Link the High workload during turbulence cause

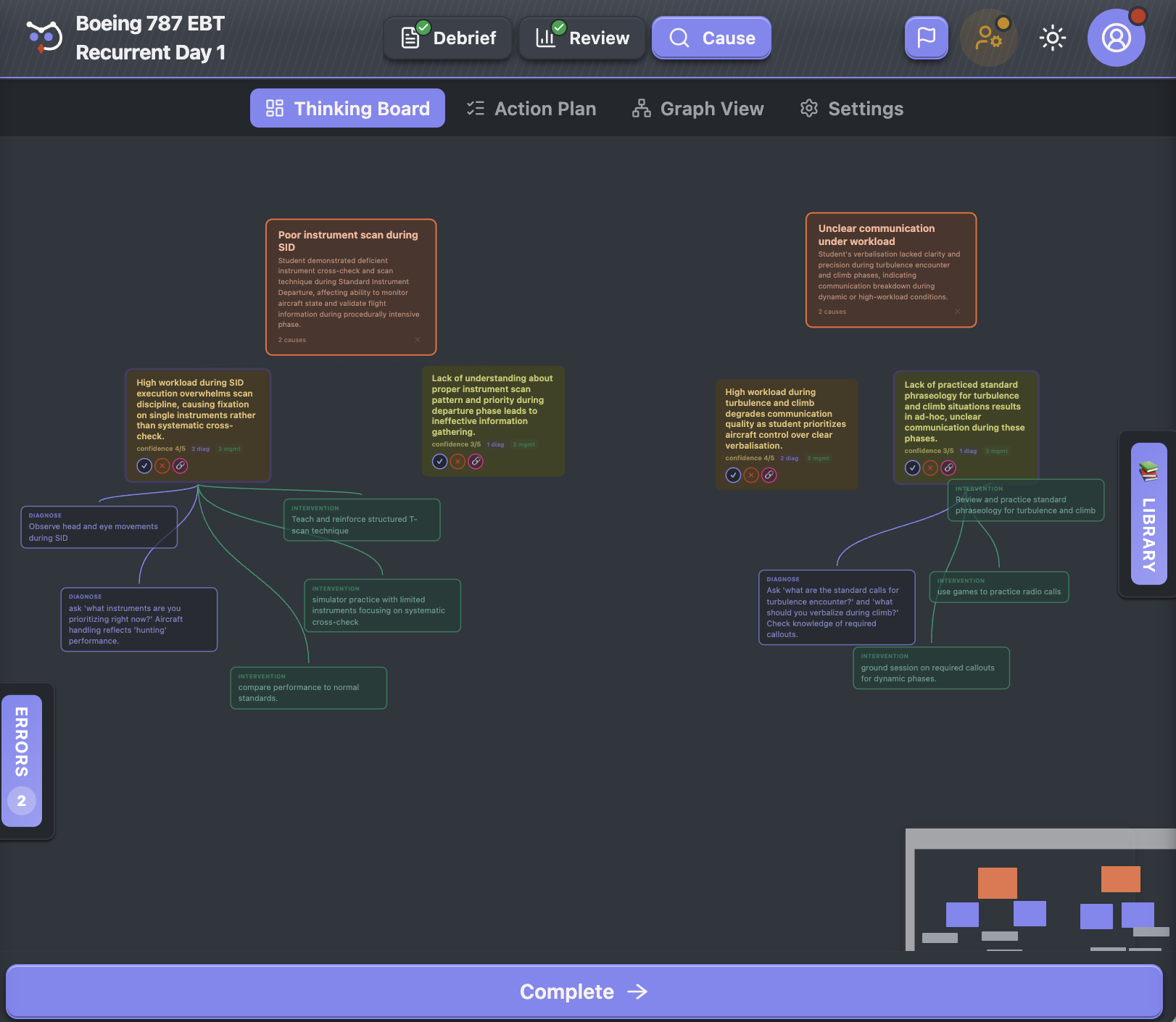click(769, 475)
